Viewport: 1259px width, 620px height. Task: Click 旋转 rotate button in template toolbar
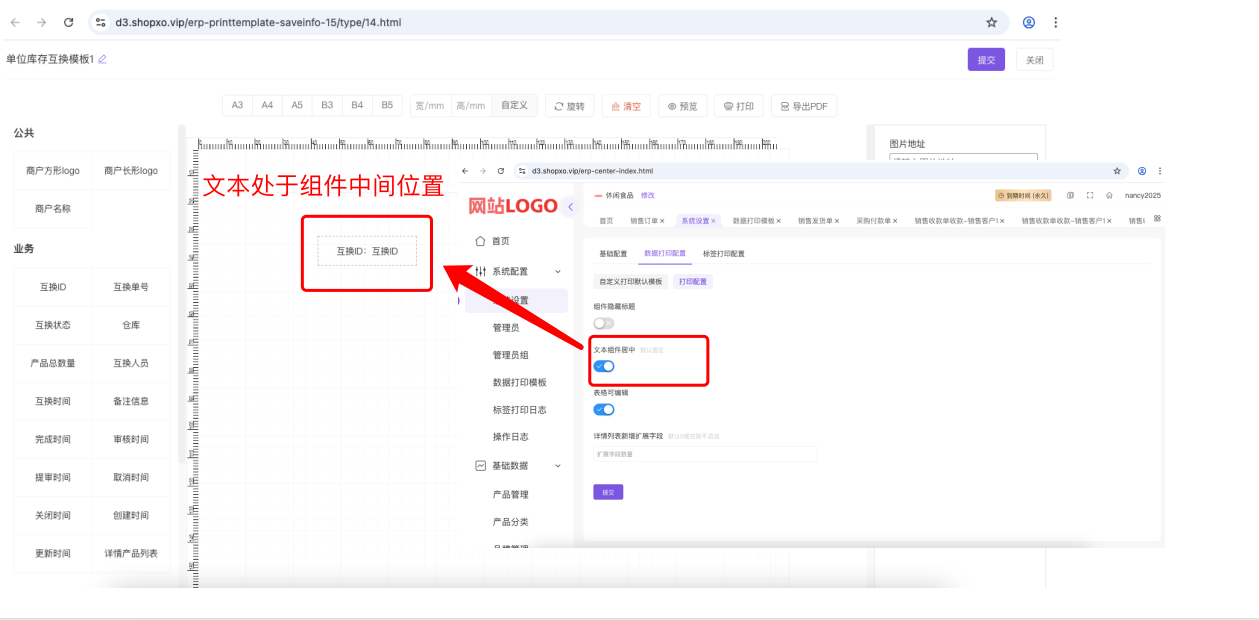pos(570,106)
